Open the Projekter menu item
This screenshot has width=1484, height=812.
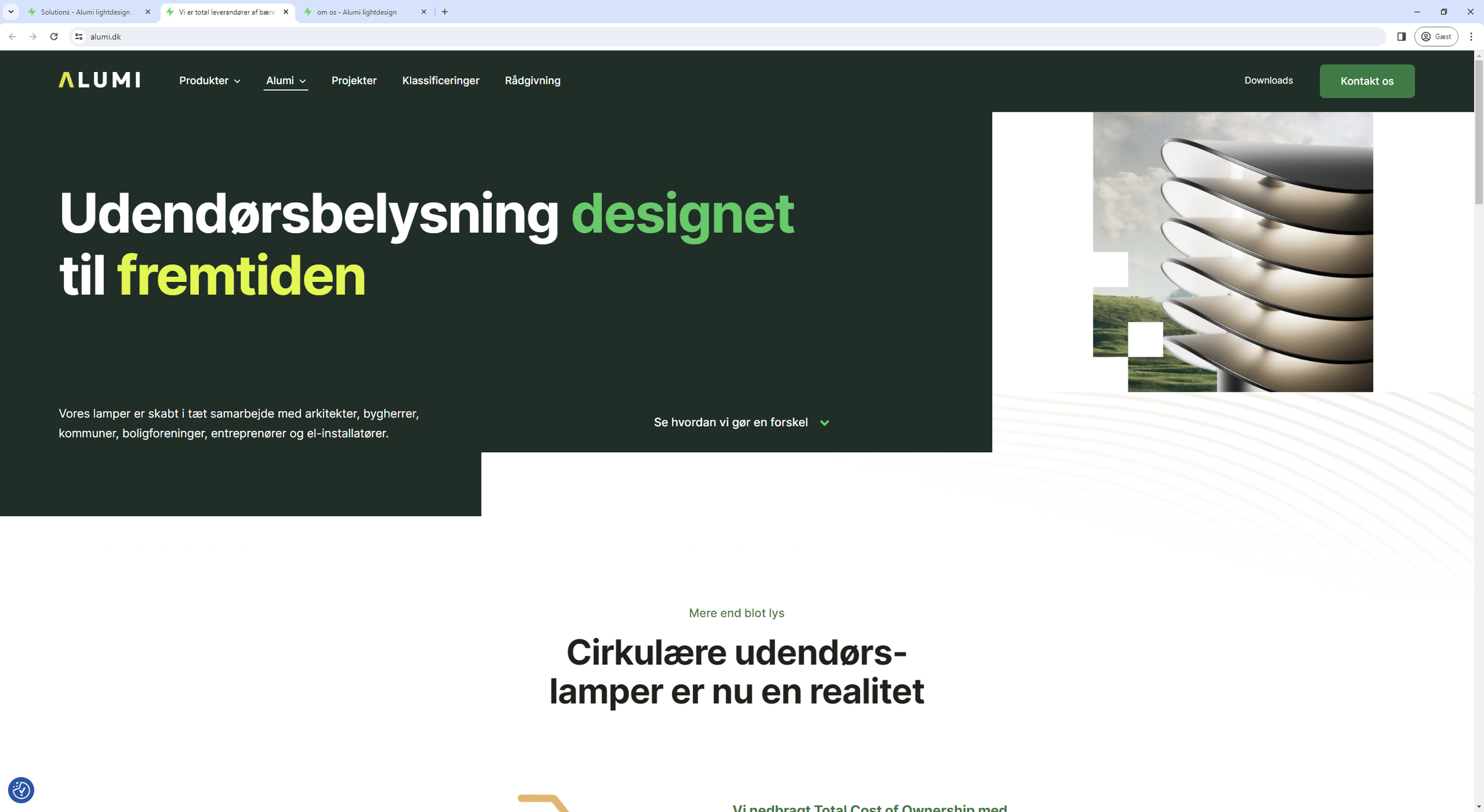point(354,81)
